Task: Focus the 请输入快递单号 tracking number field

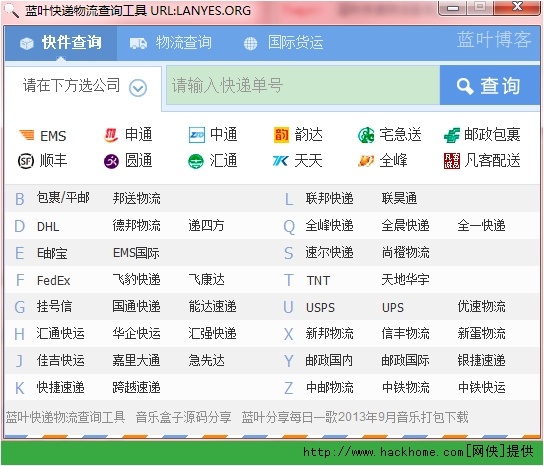Action: pos(303,85)
